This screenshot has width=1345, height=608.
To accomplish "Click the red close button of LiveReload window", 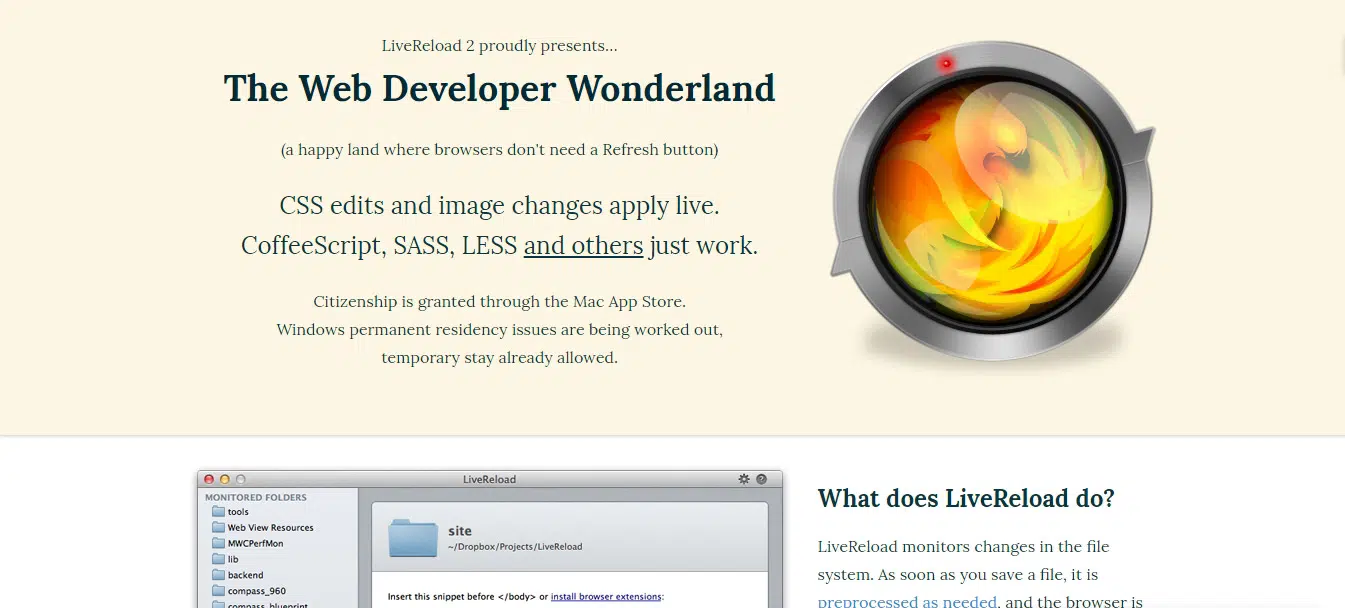I will pyautogui.click(x=209, y=480).
